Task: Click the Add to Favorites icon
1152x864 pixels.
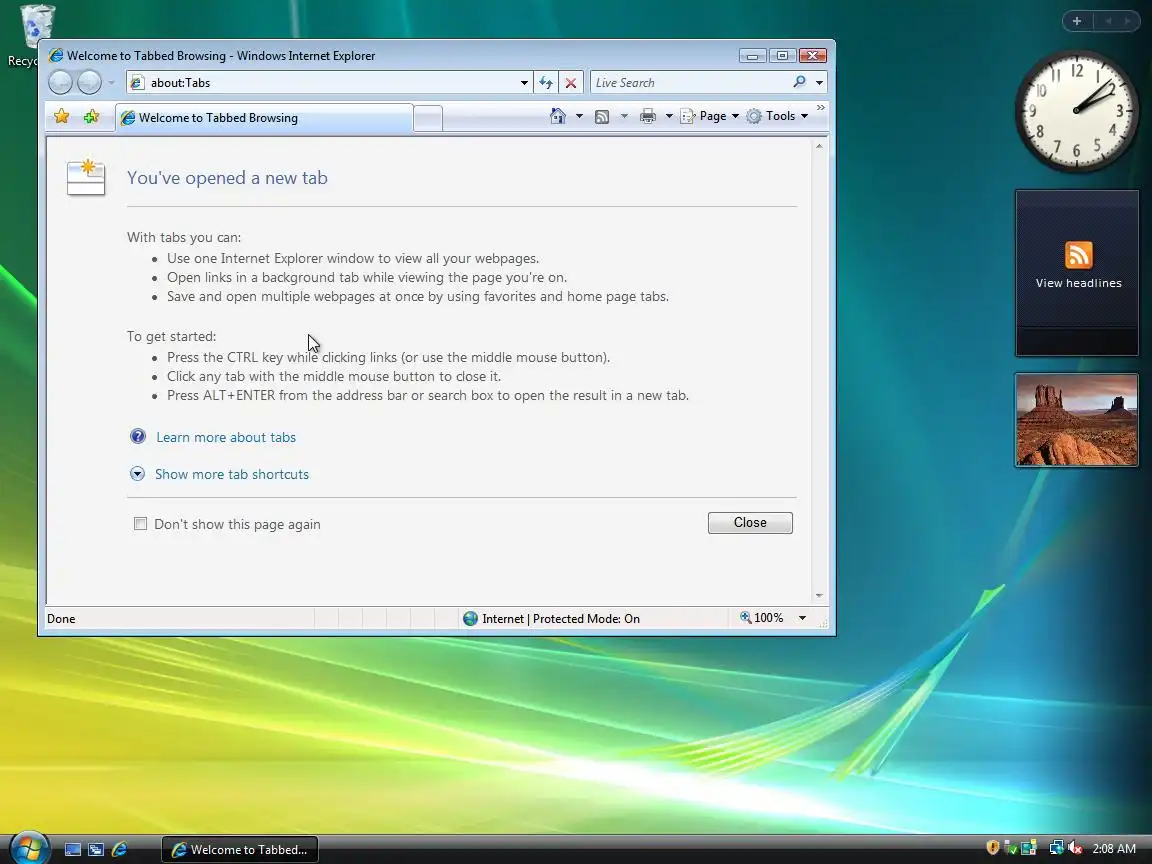Action: pos(91,117)
